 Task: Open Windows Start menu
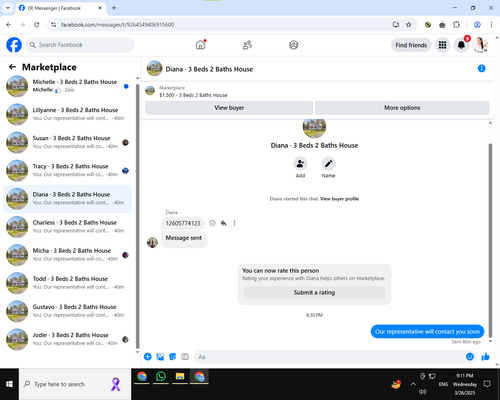coord(9,384)
